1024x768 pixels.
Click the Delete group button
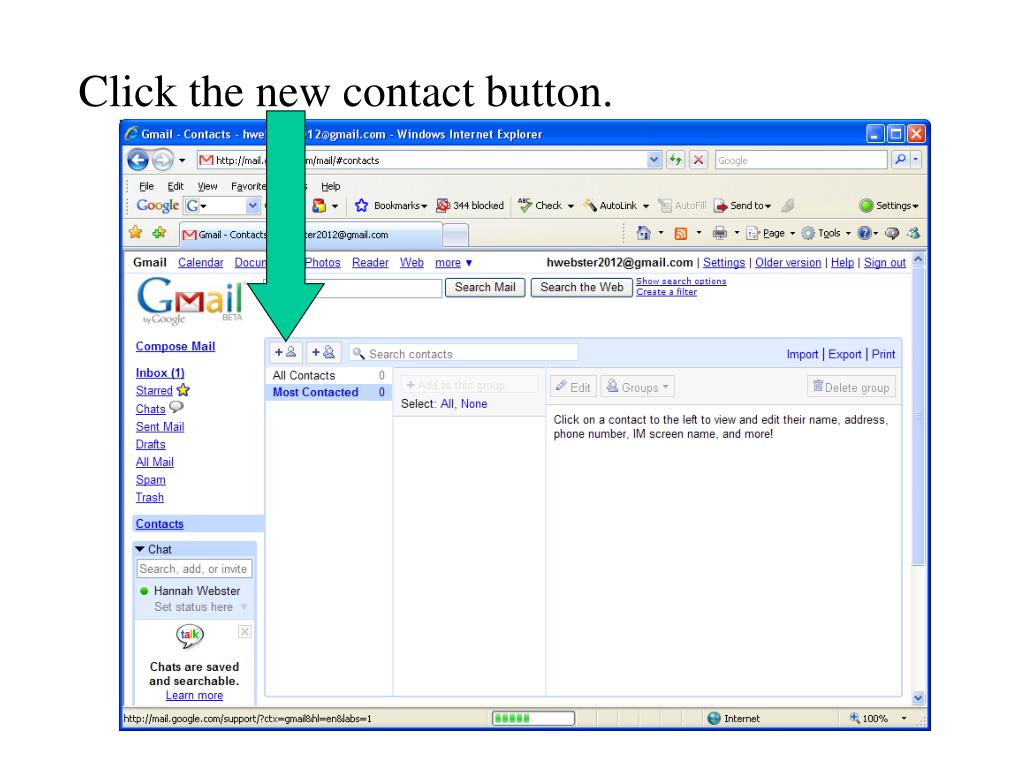pos(851,387)
